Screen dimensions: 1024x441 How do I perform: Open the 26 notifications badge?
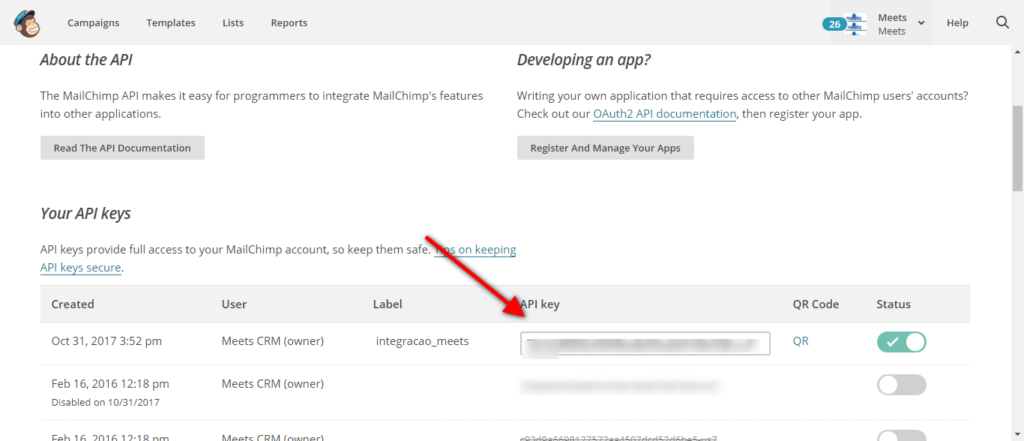click(834, 24)
